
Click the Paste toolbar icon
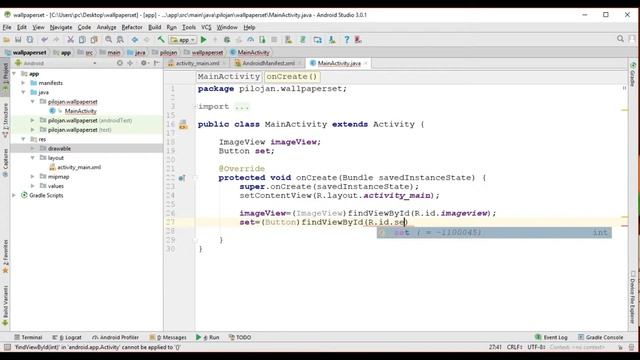(94, 40)
